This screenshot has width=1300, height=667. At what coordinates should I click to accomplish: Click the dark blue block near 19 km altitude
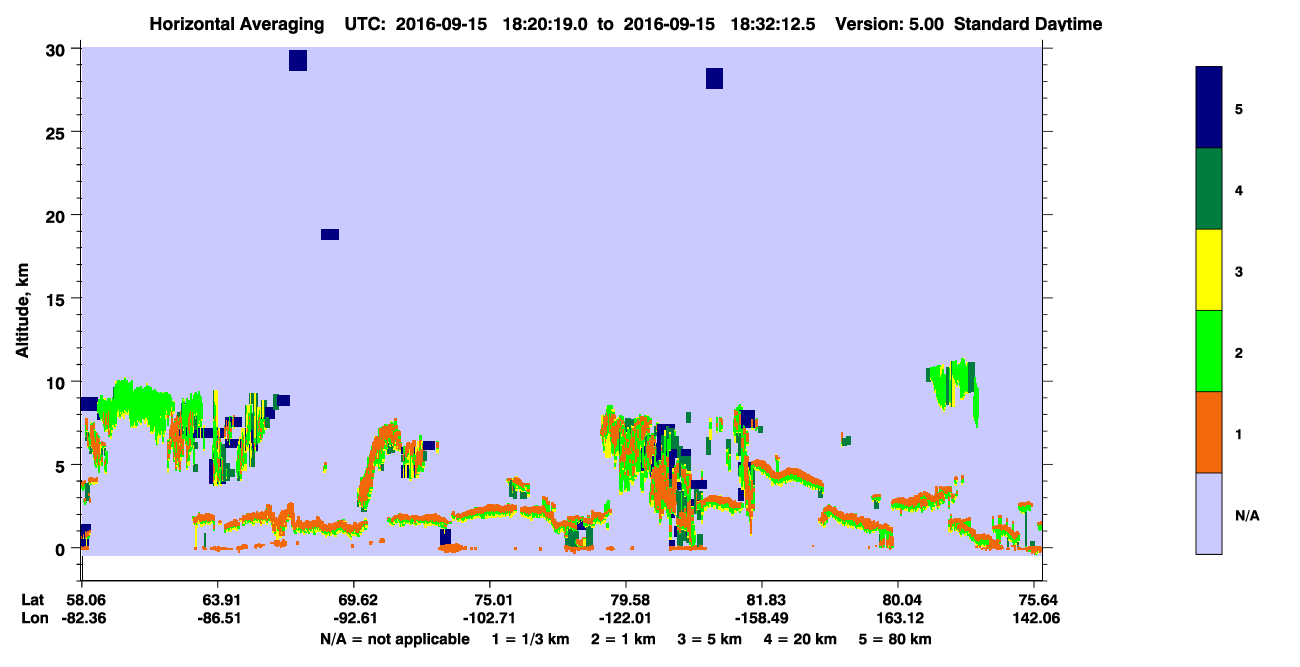point(330,235)
